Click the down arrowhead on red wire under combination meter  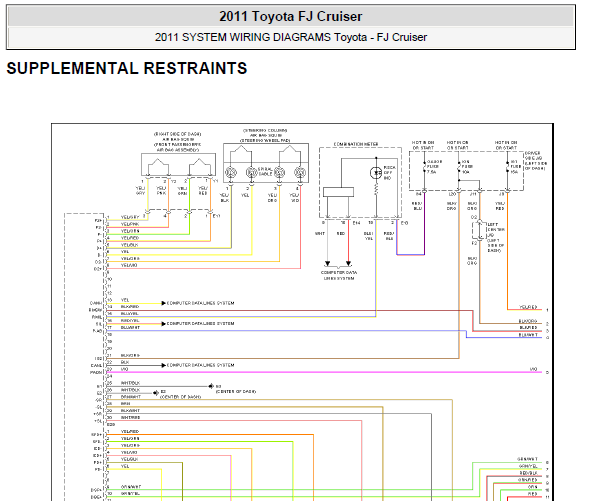click(349, 264)
